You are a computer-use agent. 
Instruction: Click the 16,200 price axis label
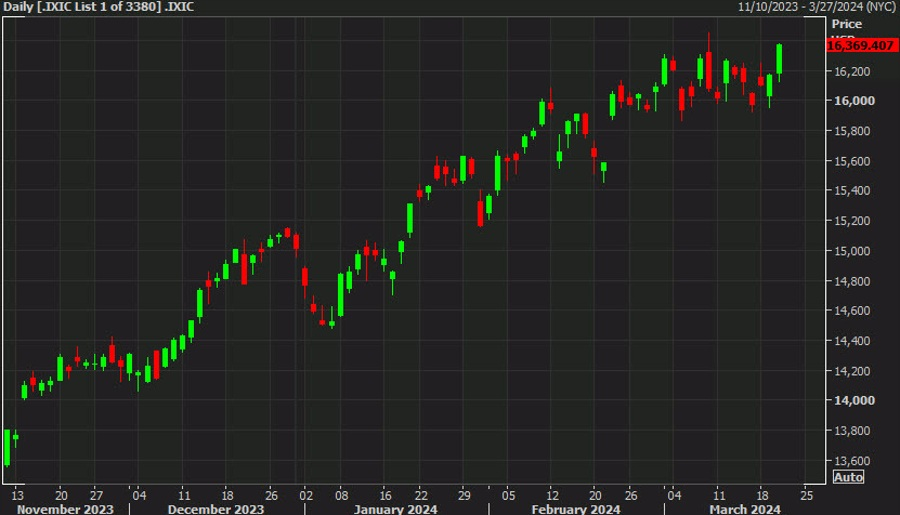click(x=852, y=71)
